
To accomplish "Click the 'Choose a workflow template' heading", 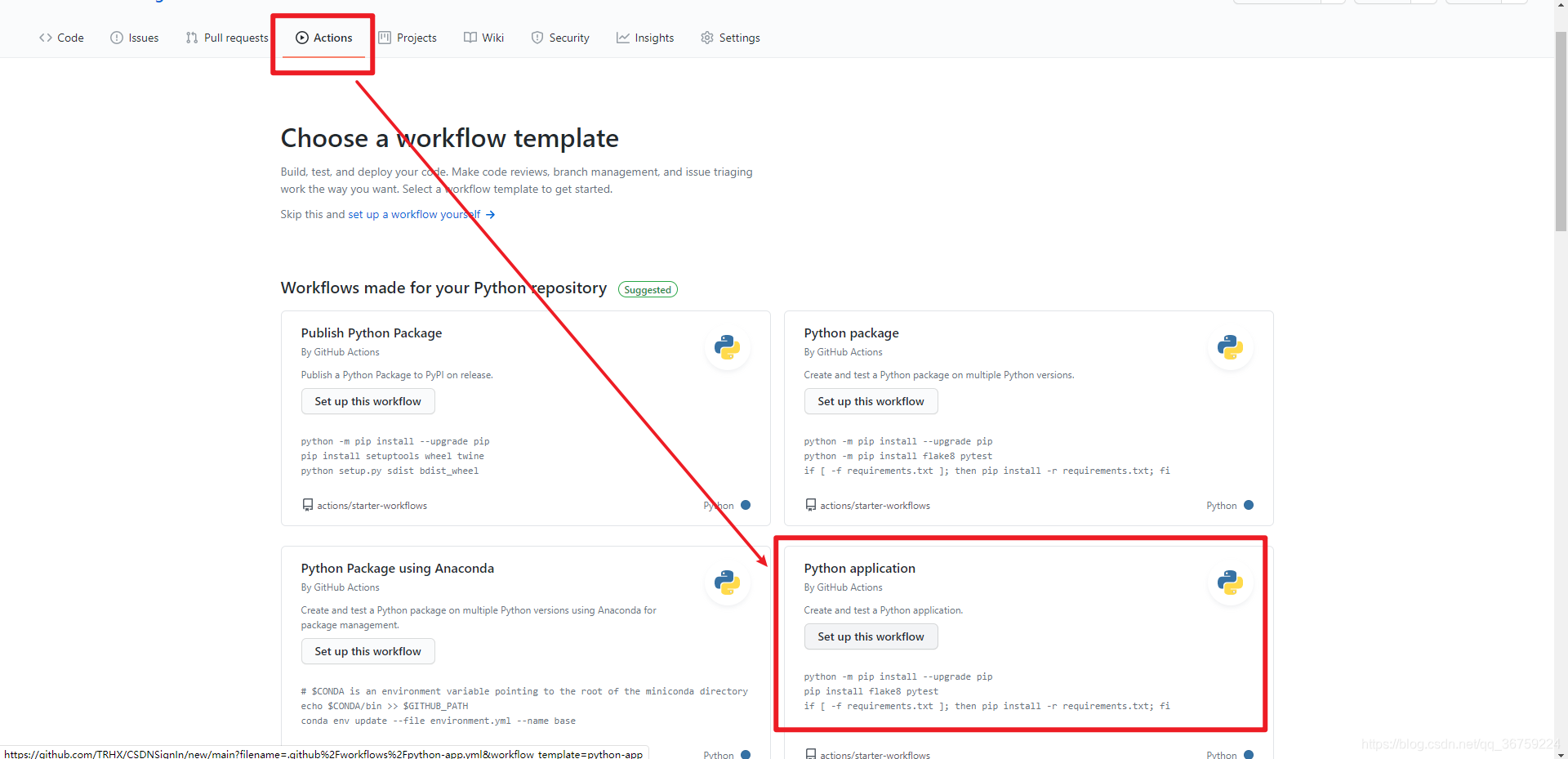I will [450, 138].
